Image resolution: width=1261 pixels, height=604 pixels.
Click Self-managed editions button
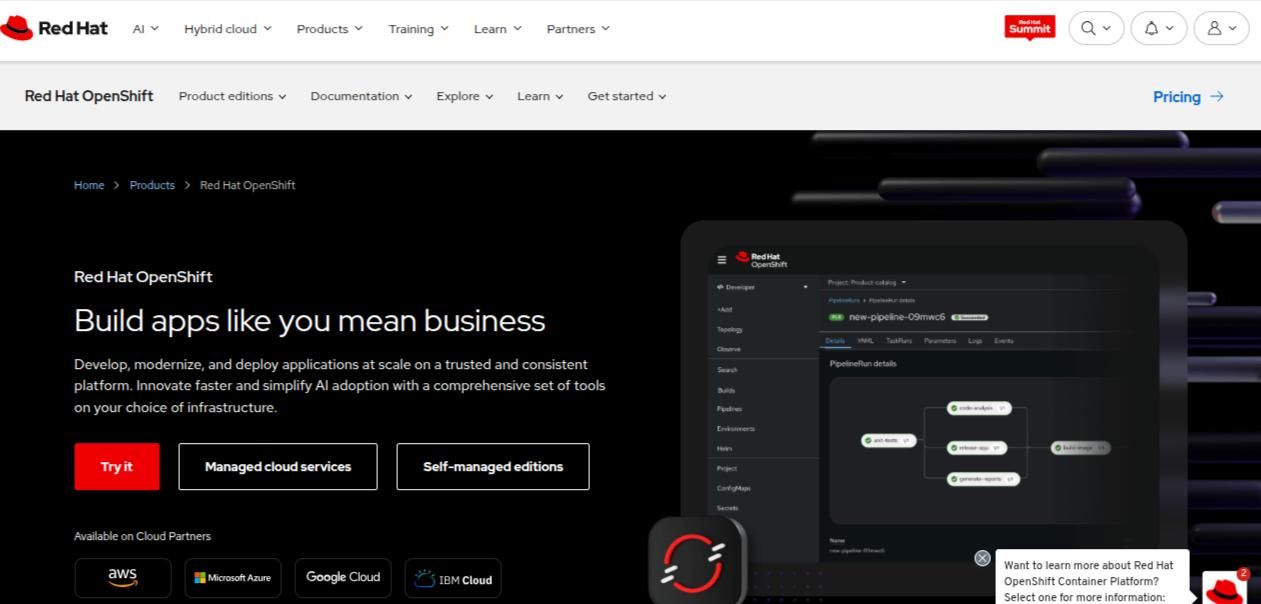(x=493, y=467)
